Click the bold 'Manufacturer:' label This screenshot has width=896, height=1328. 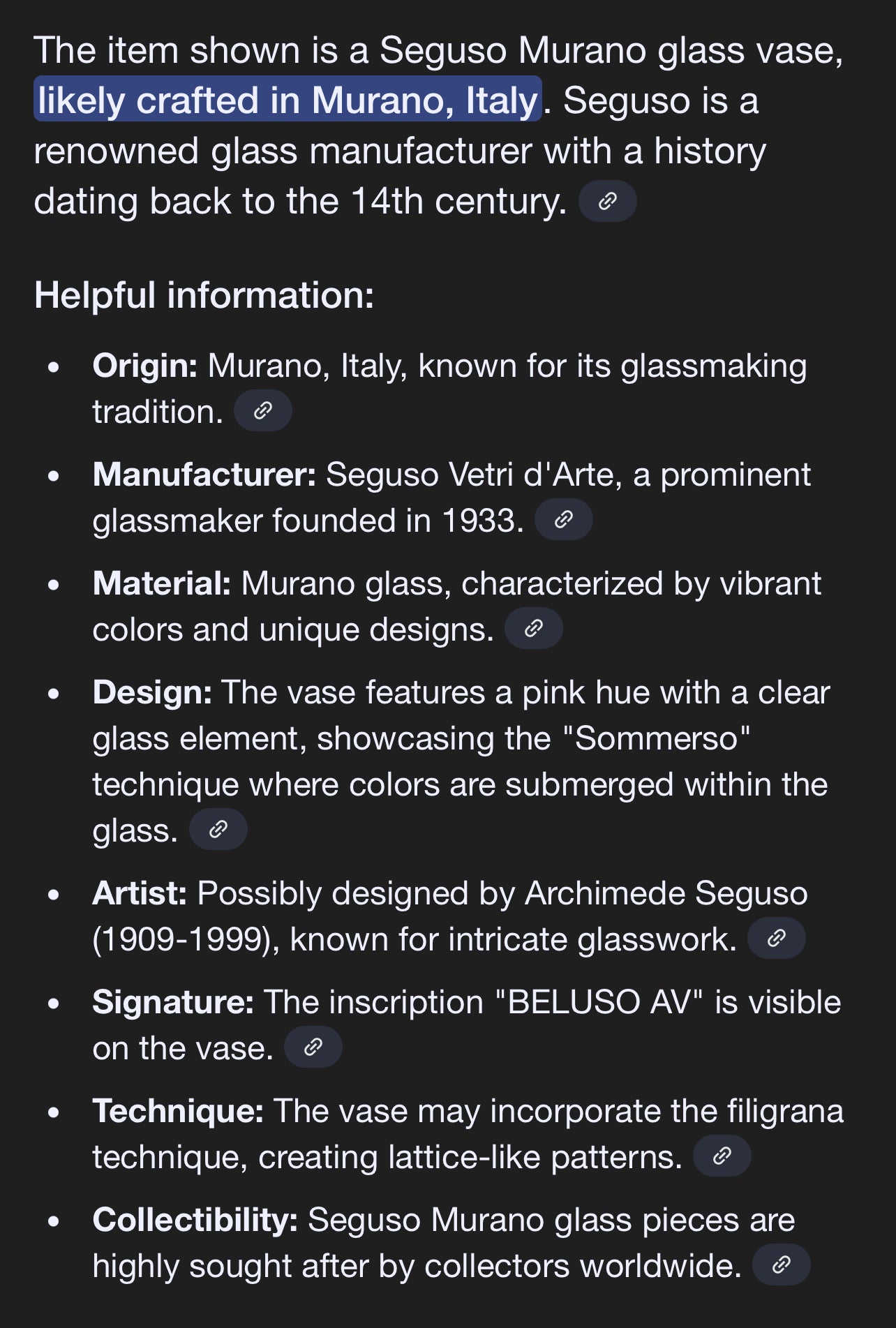pos(204,475)
